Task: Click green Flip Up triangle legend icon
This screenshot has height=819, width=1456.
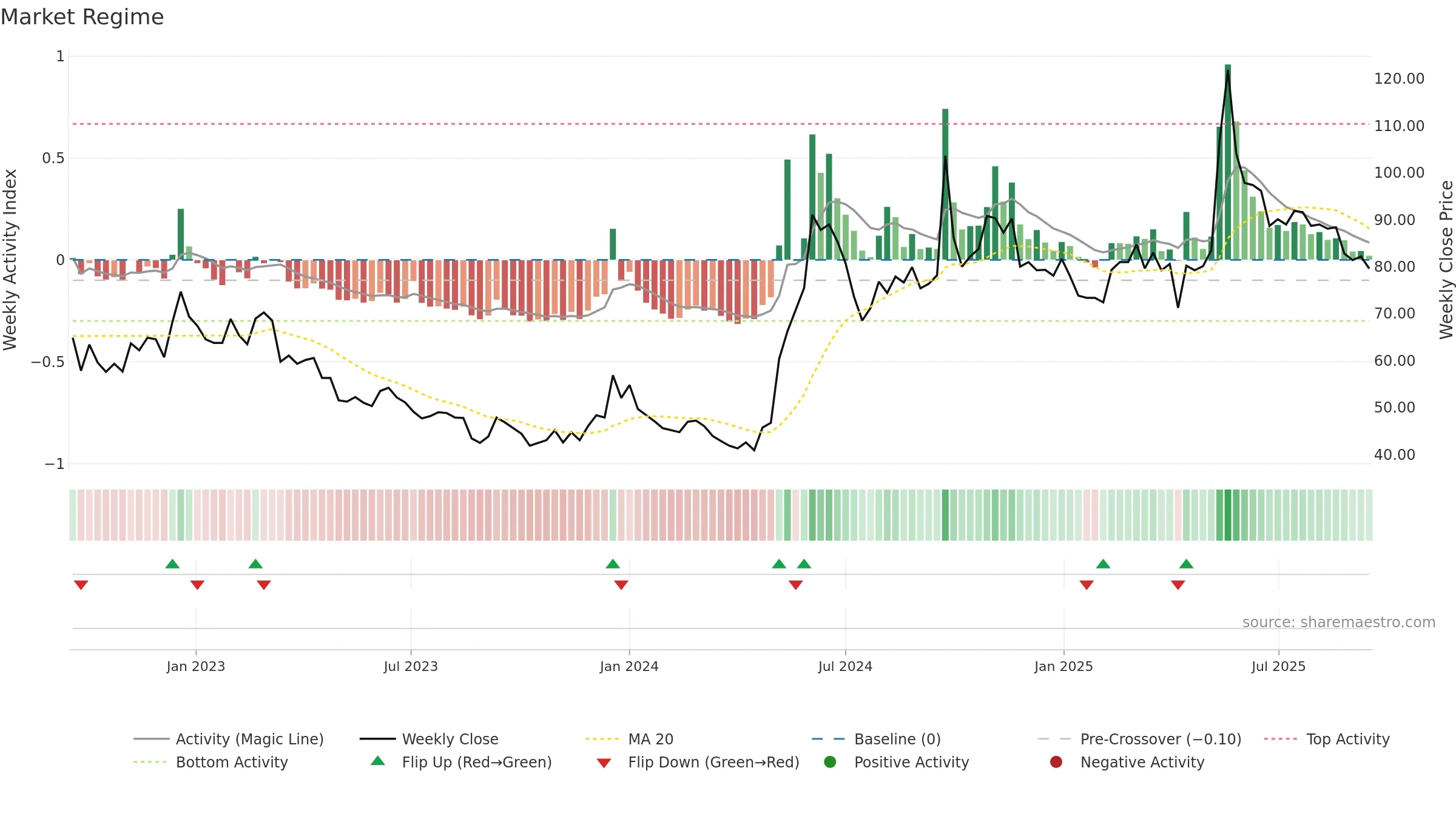Action: click(378, 761)
